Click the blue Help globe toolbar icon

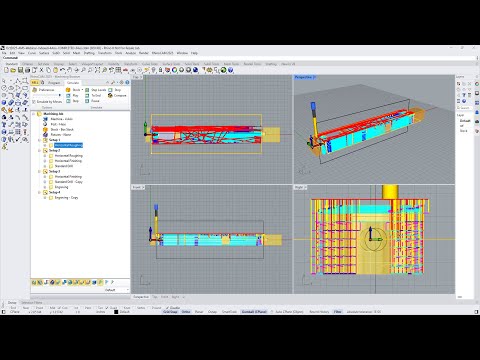[230, 70]
